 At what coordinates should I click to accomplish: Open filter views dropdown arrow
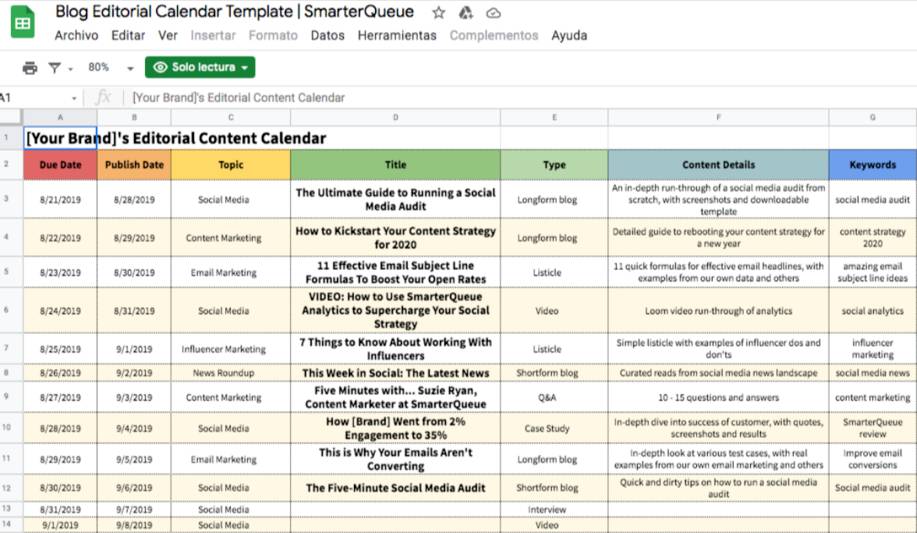[x=70, y=69]
